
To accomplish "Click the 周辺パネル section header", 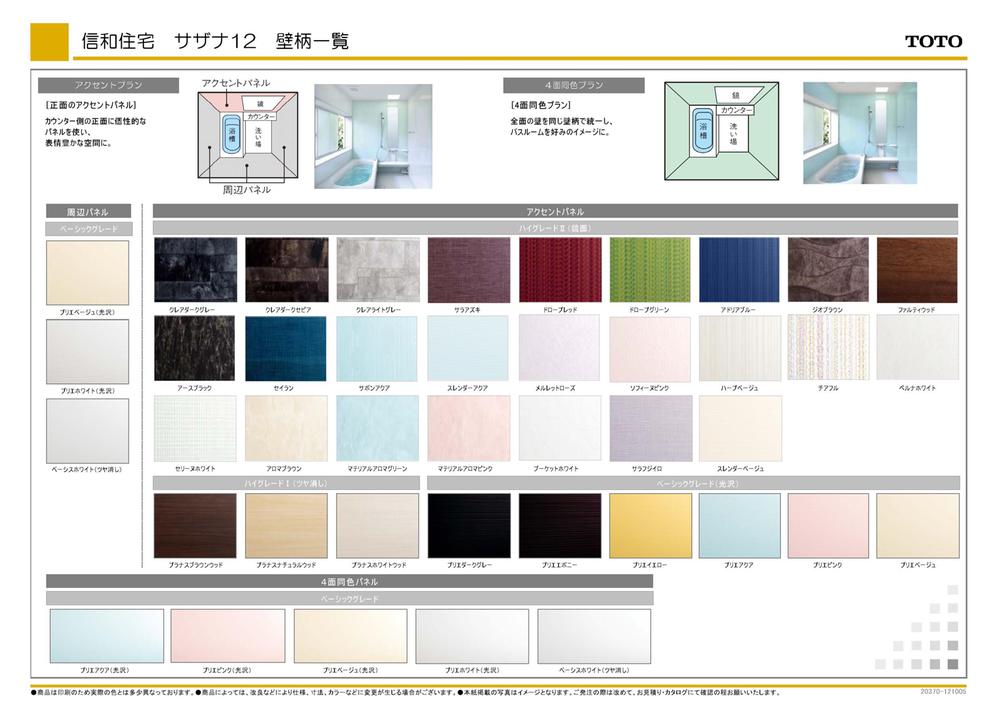I will click(x=87, y=212).
